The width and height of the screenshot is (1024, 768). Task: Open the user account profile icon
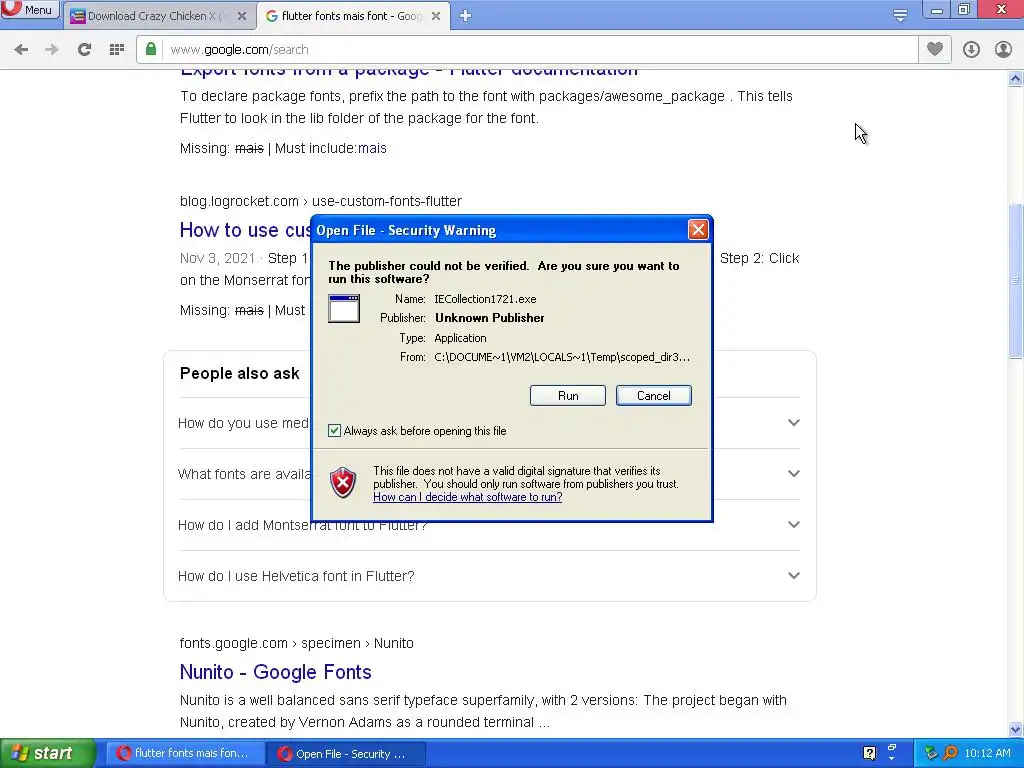(1003, 50)
